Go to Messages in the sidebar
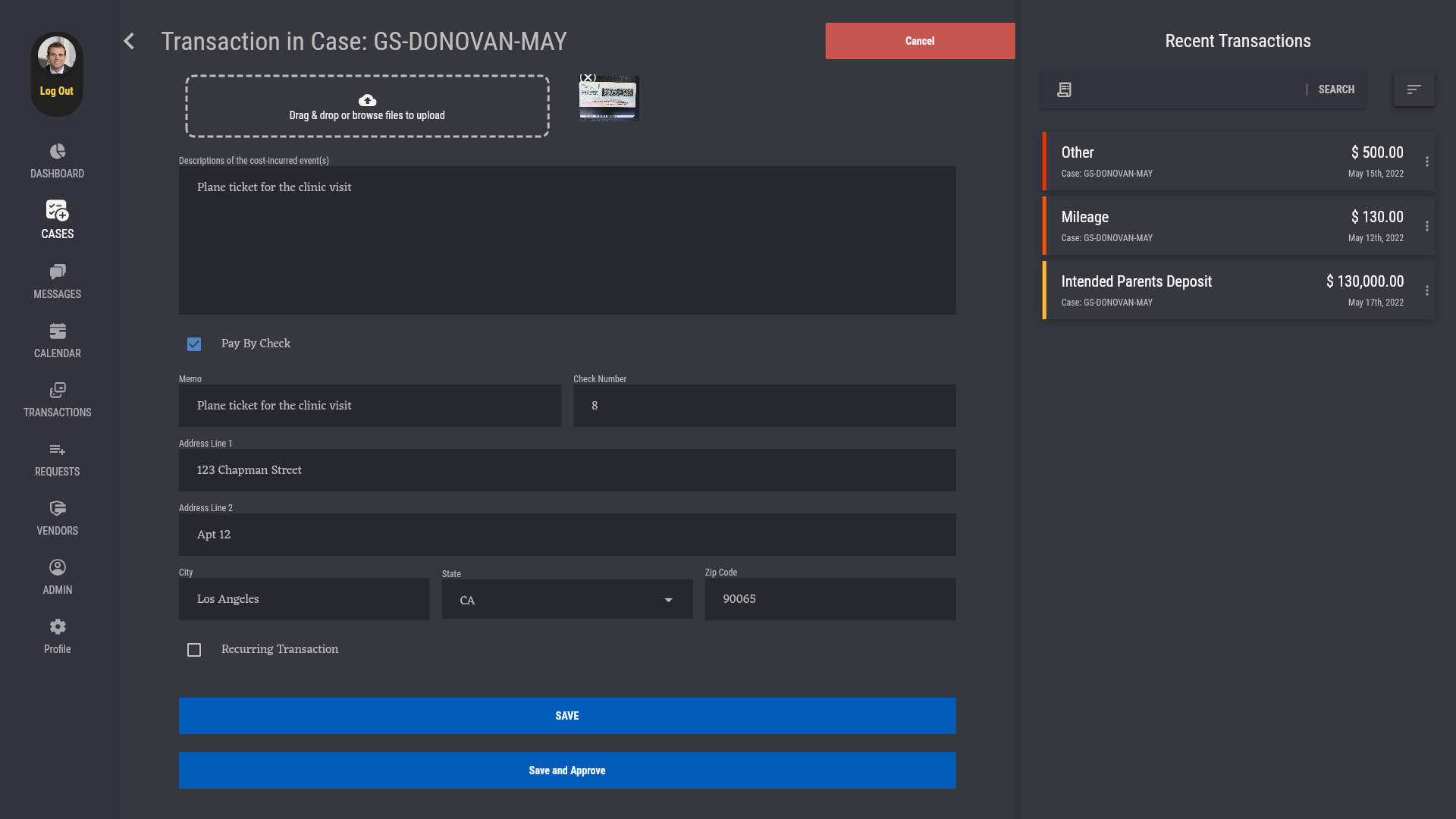 pos(58,281)
